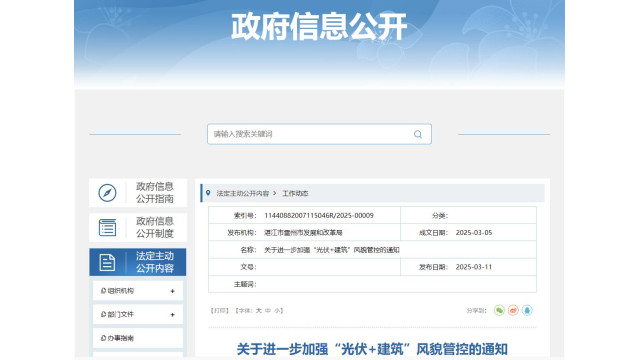Viewport: 640px width, 360px height.
Task: Click index number 11440882007115046R/2025-00009
Action: click(319, 216)
